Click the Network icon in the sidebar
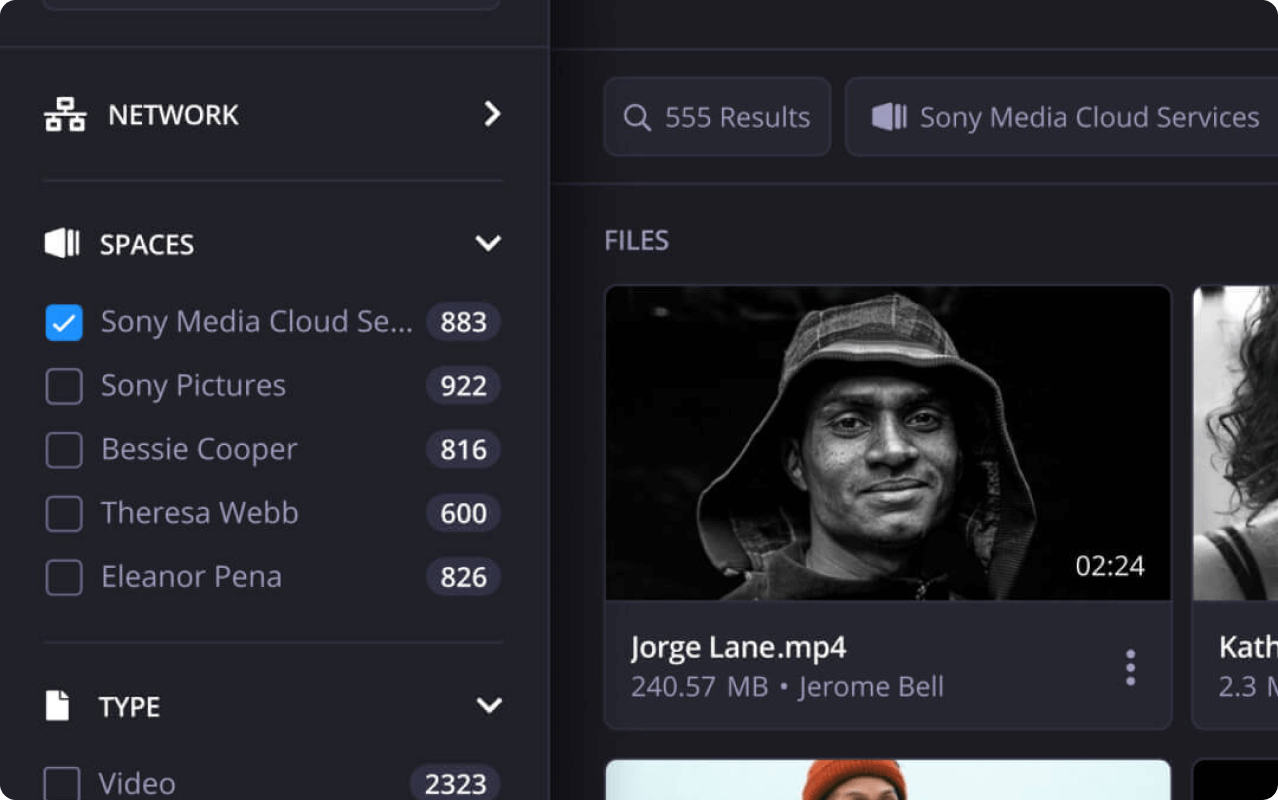This screenshot has height=800, width=1278. click(x=65, y=115)
